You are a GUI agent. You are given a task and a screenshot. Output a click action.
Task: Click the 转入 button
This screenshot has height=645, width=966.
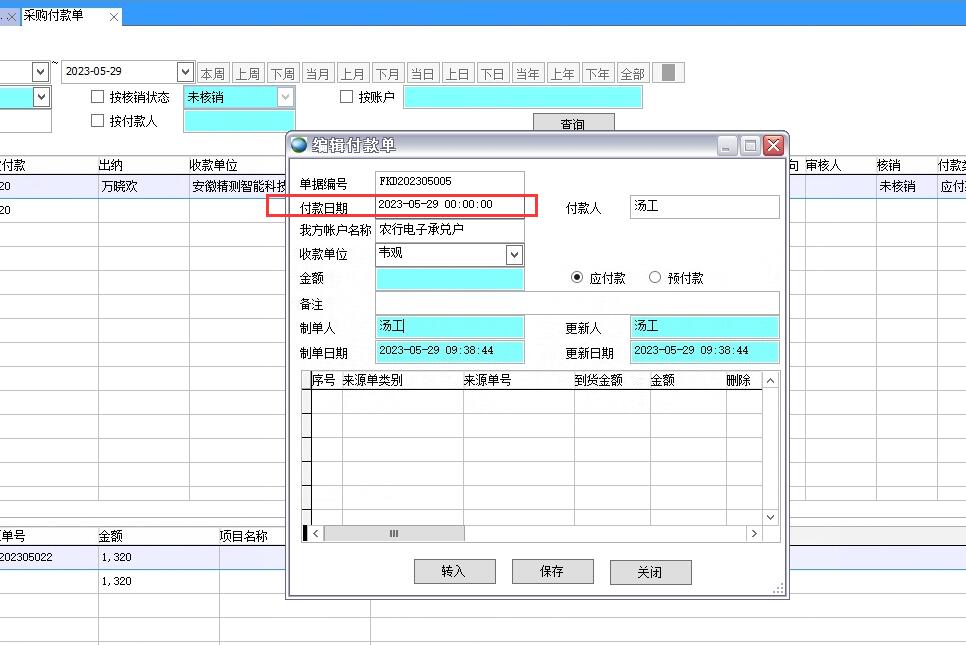(x=454, y=571)
